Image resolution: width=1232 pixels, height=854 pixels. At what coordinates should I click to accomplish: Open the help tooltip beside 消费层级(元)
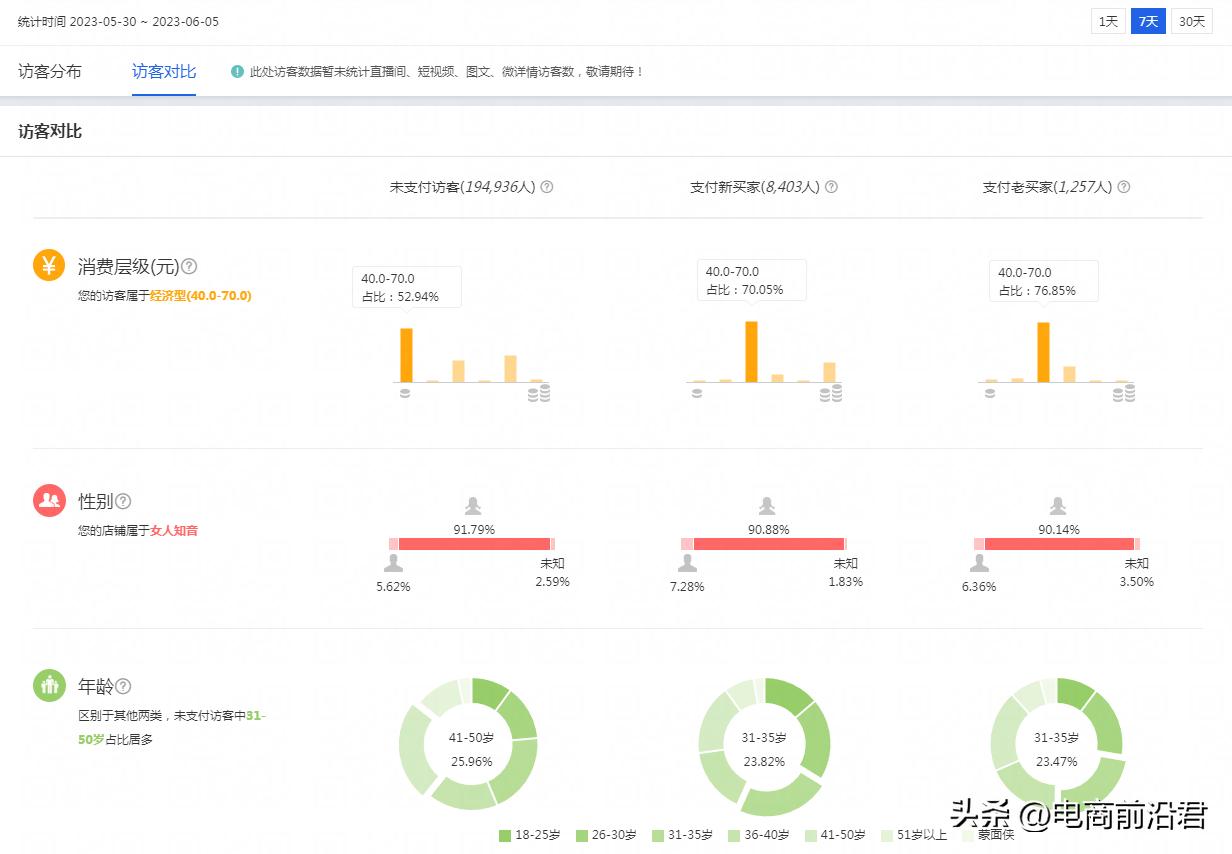pos(188,265)
